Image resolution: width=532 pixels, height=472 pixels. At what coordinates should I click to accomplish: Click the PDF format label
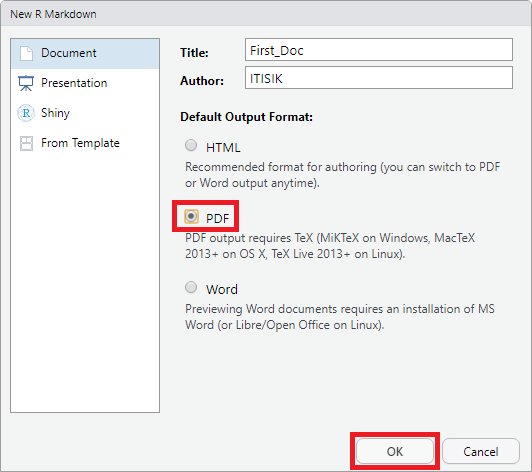217,218
